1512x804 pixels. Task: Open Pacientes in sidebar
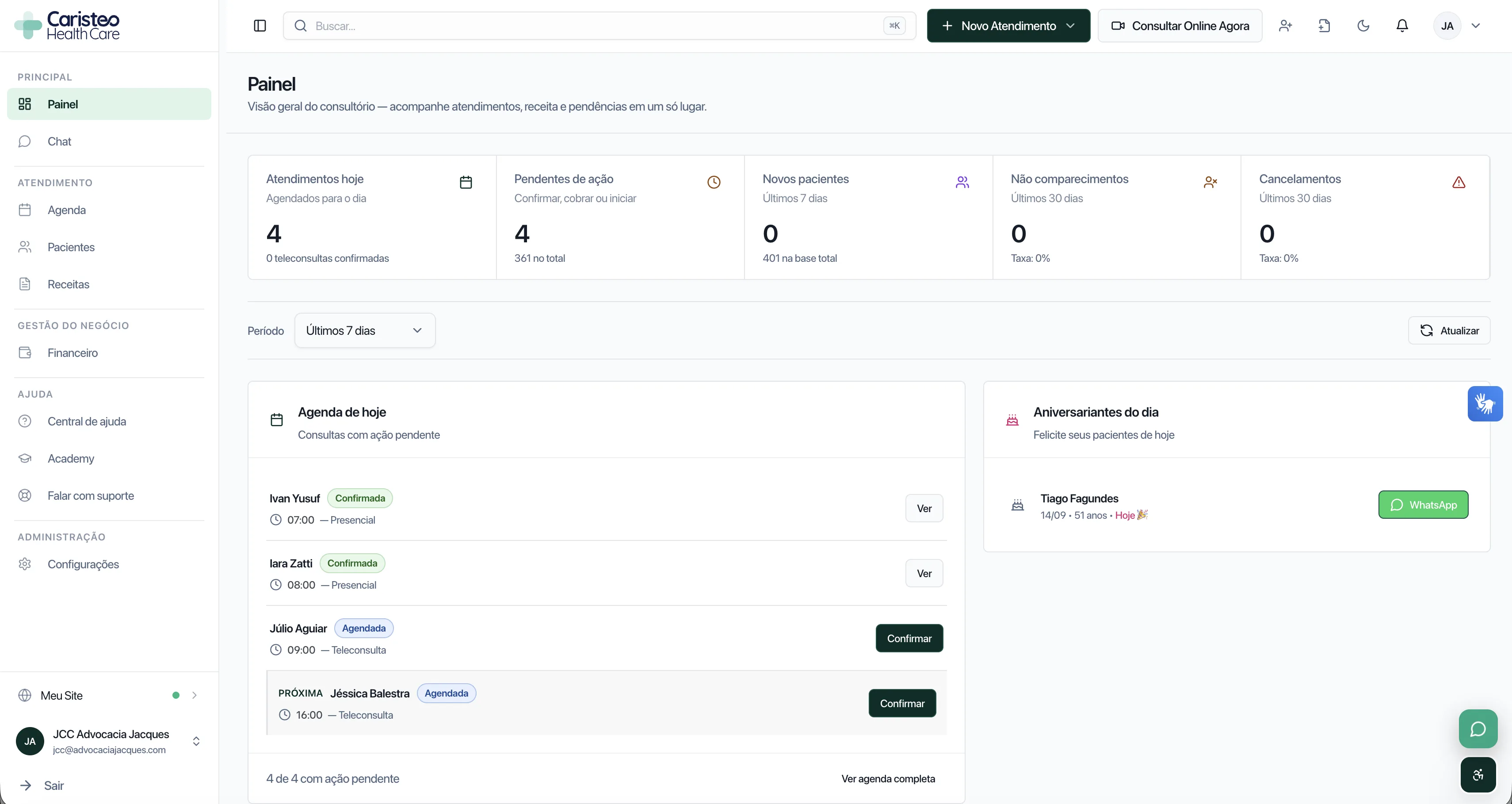point(109,247)
